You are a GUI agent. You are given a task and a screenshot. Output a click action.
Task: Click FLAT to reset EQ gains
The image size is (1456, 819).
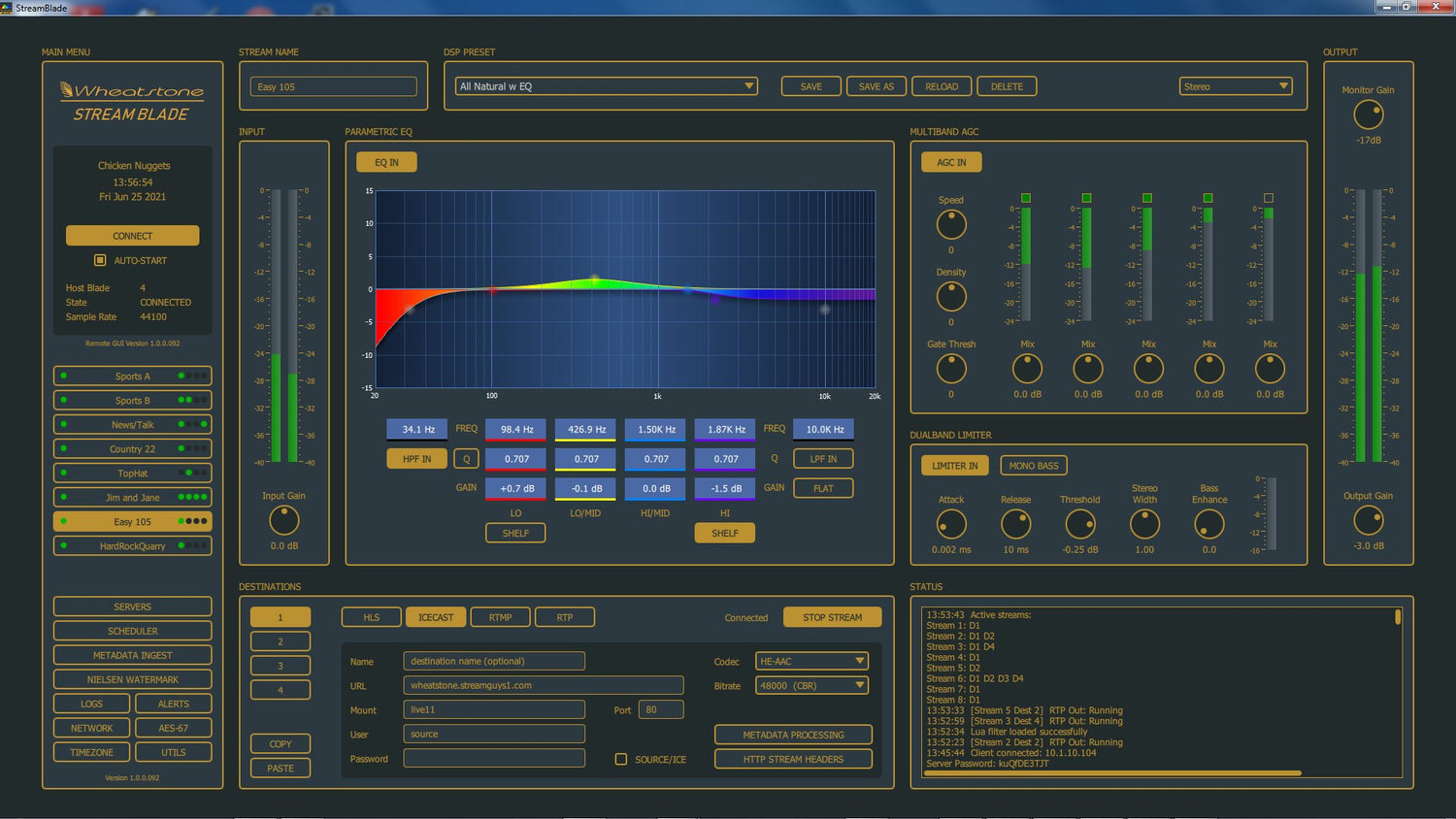[x=822, y=488]
